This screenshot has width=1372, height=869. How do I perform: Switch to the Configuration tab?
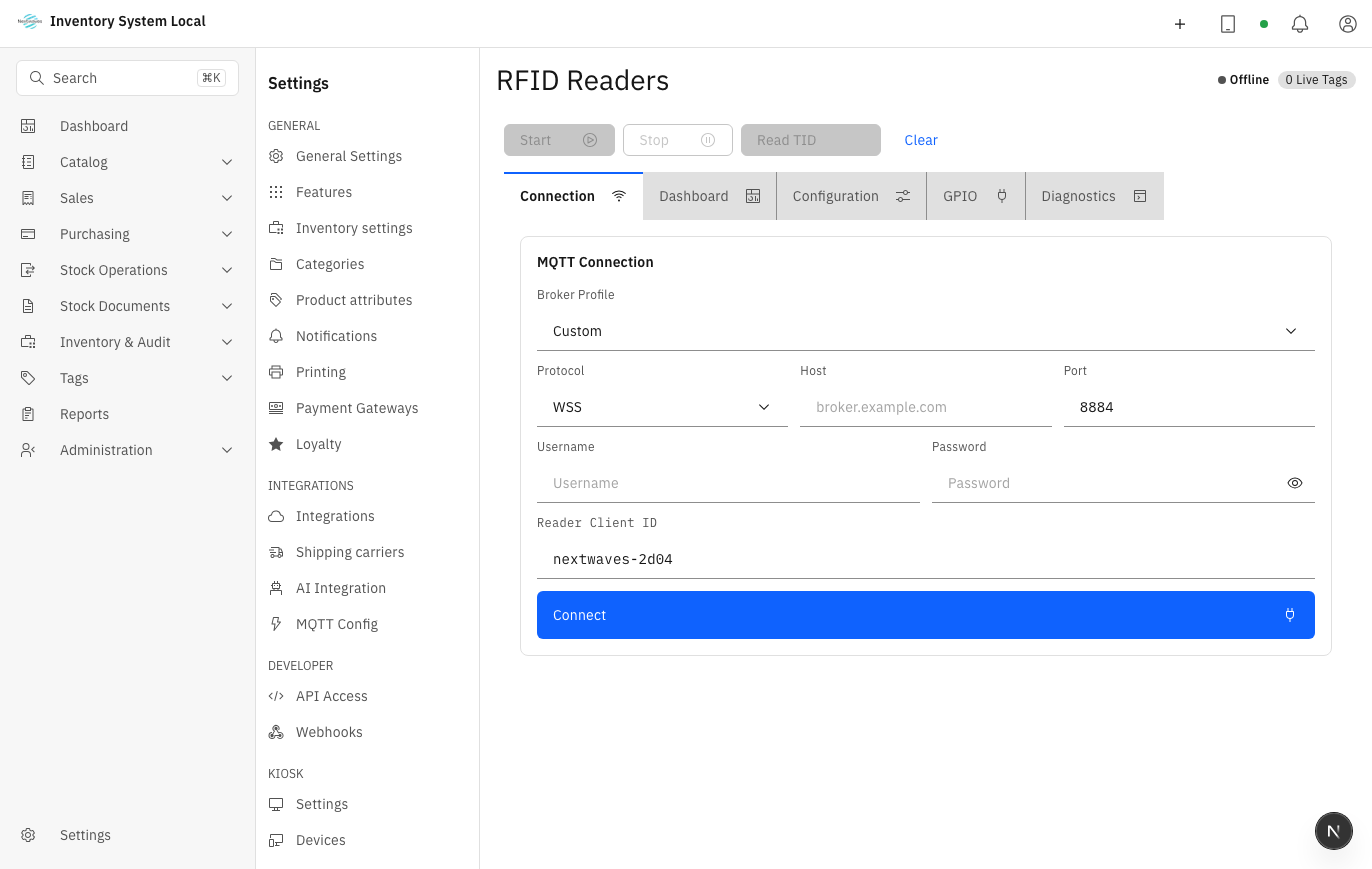852,196
